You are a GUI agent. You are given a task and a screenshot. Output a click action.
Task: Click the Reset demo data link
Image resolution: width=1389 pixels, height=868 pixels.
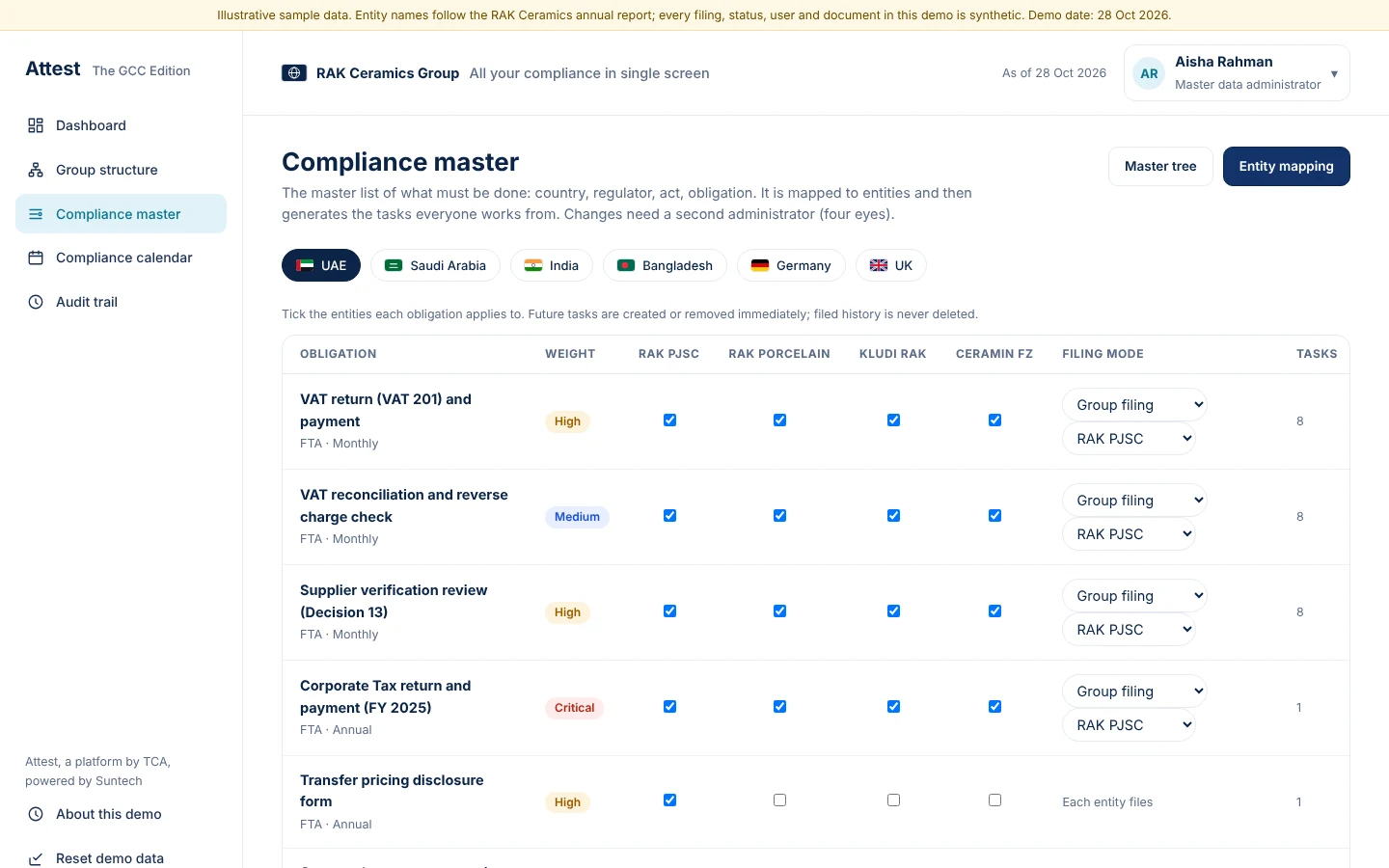[x=121, y=858]
